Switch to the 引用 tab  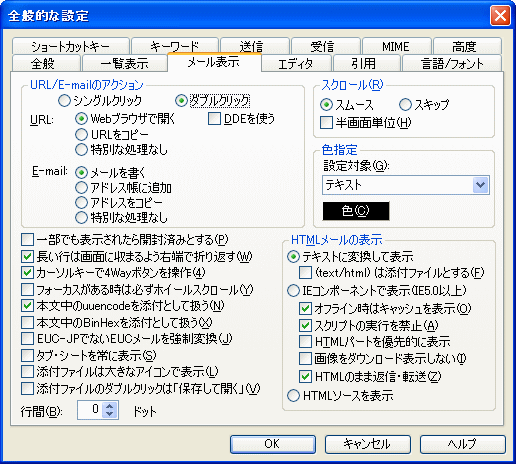[367, 63]
